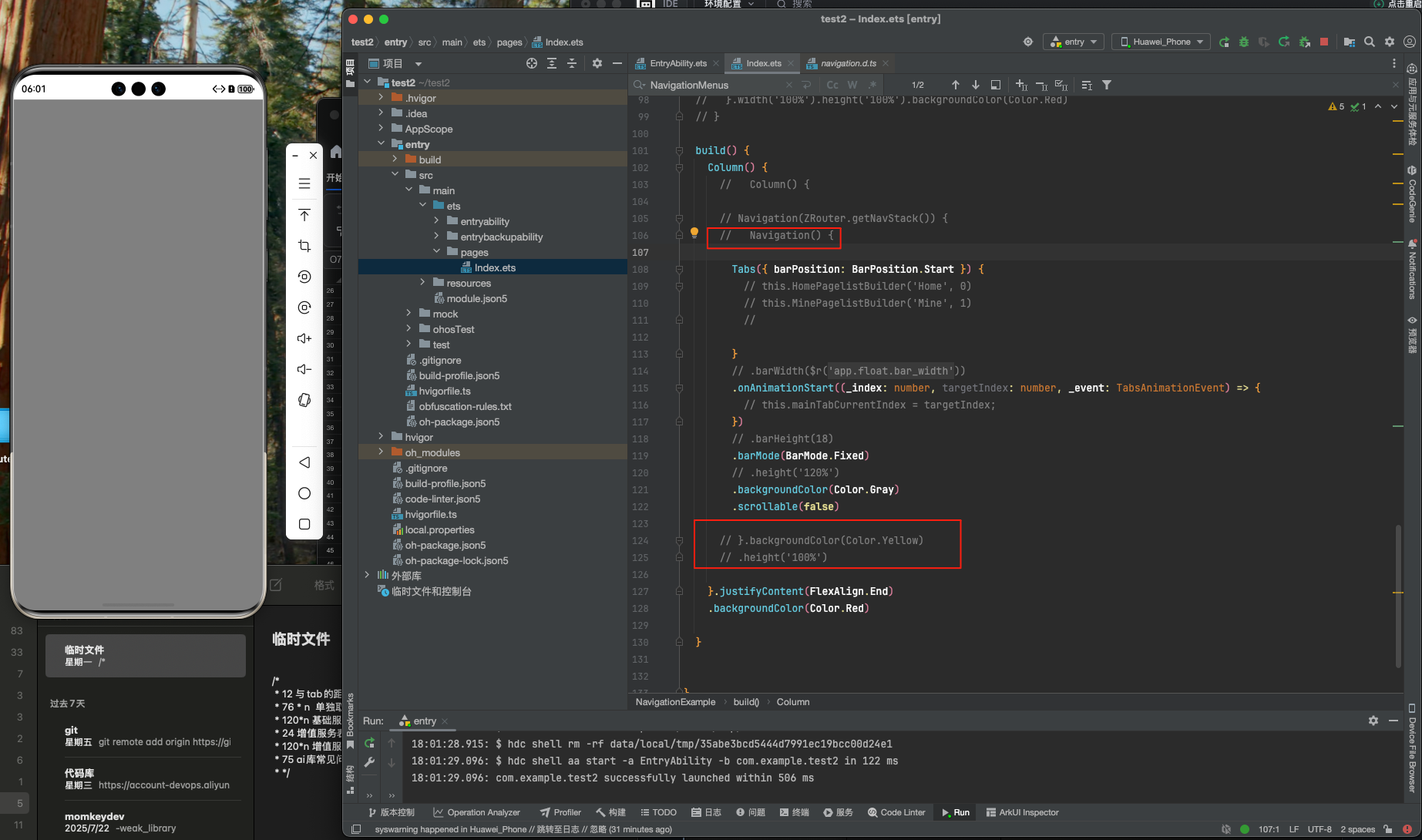Expand the resources folder
Viewport: 1422px width, 840px height.
[422, 283]
